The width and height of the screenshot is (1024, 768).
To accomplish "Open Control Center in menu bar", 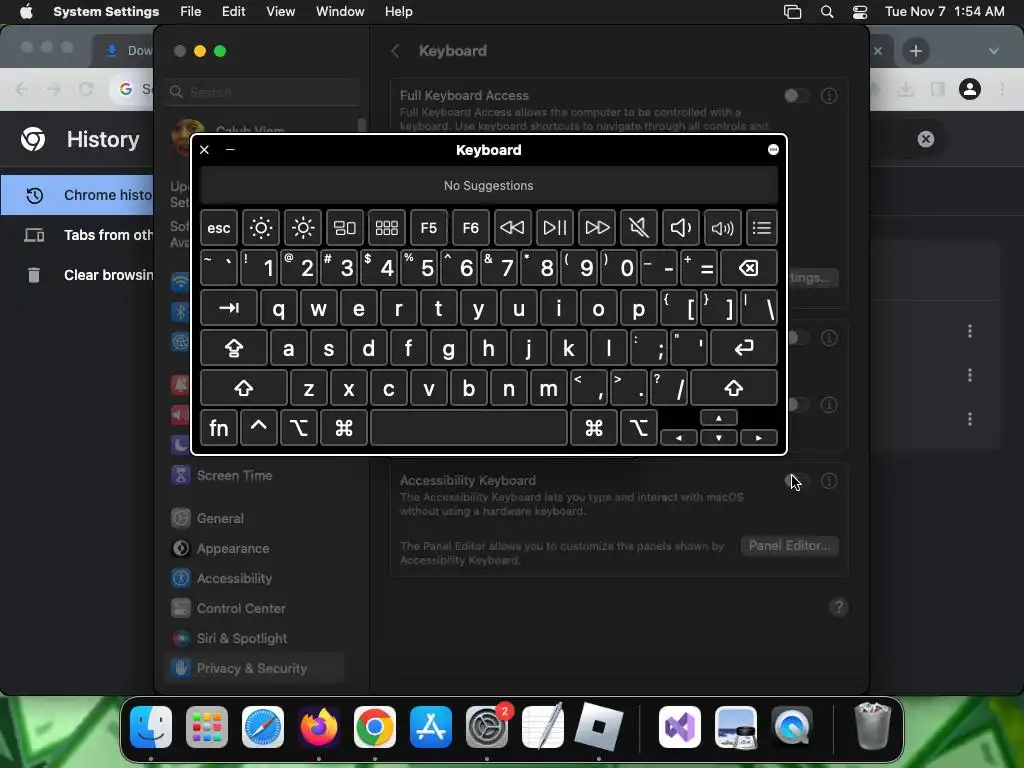I will (x=860, y=12).
